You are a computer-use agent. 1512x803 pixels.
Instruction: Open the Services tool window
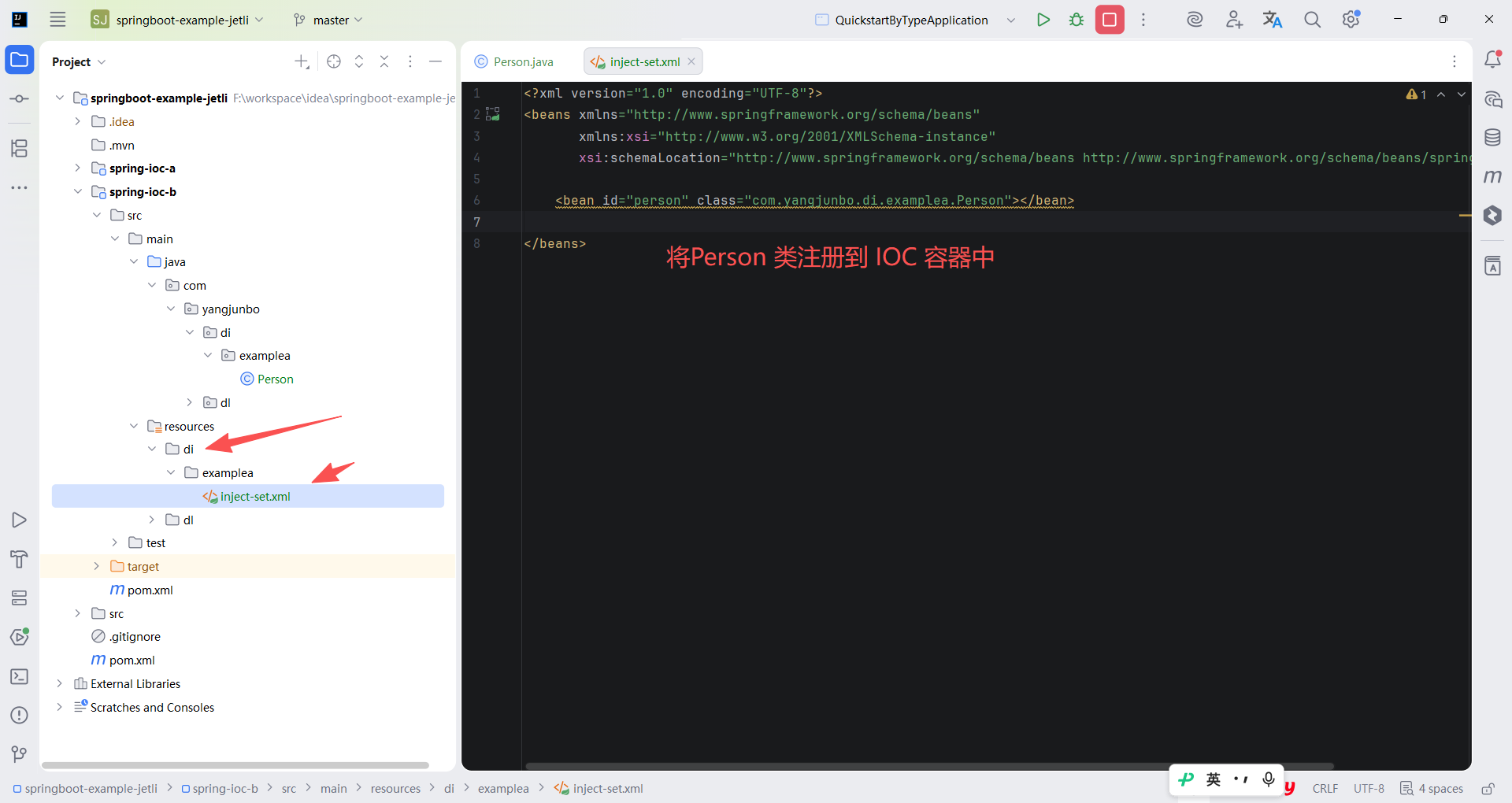pyautogui.click(x=20, y=598)
